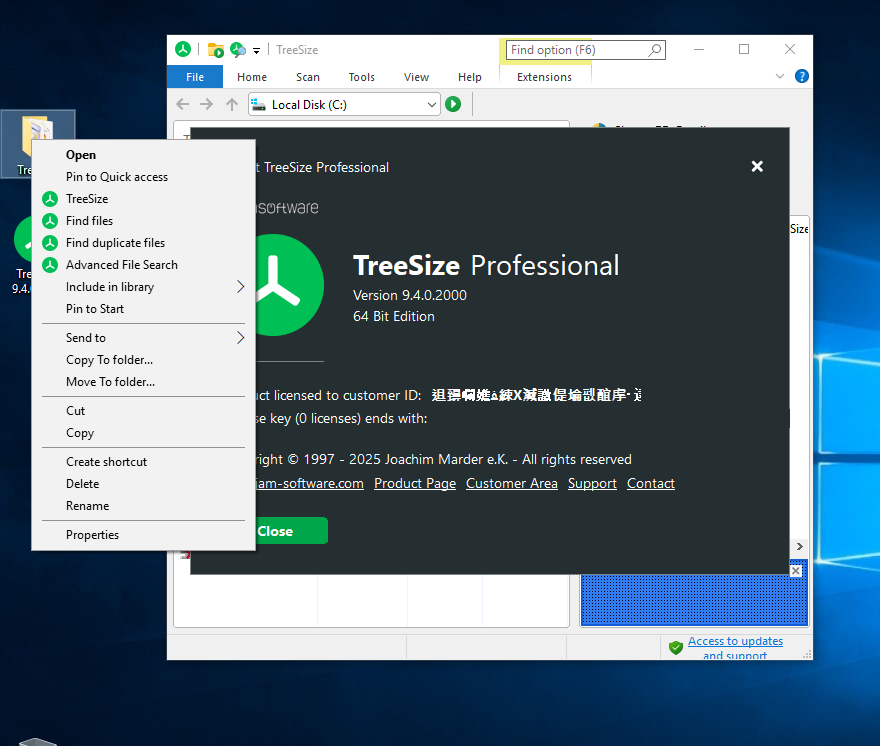The width and height of the screenshot is (880, 746).
Task: Close the blue panel with its X button
Action: tap(796, 571)
